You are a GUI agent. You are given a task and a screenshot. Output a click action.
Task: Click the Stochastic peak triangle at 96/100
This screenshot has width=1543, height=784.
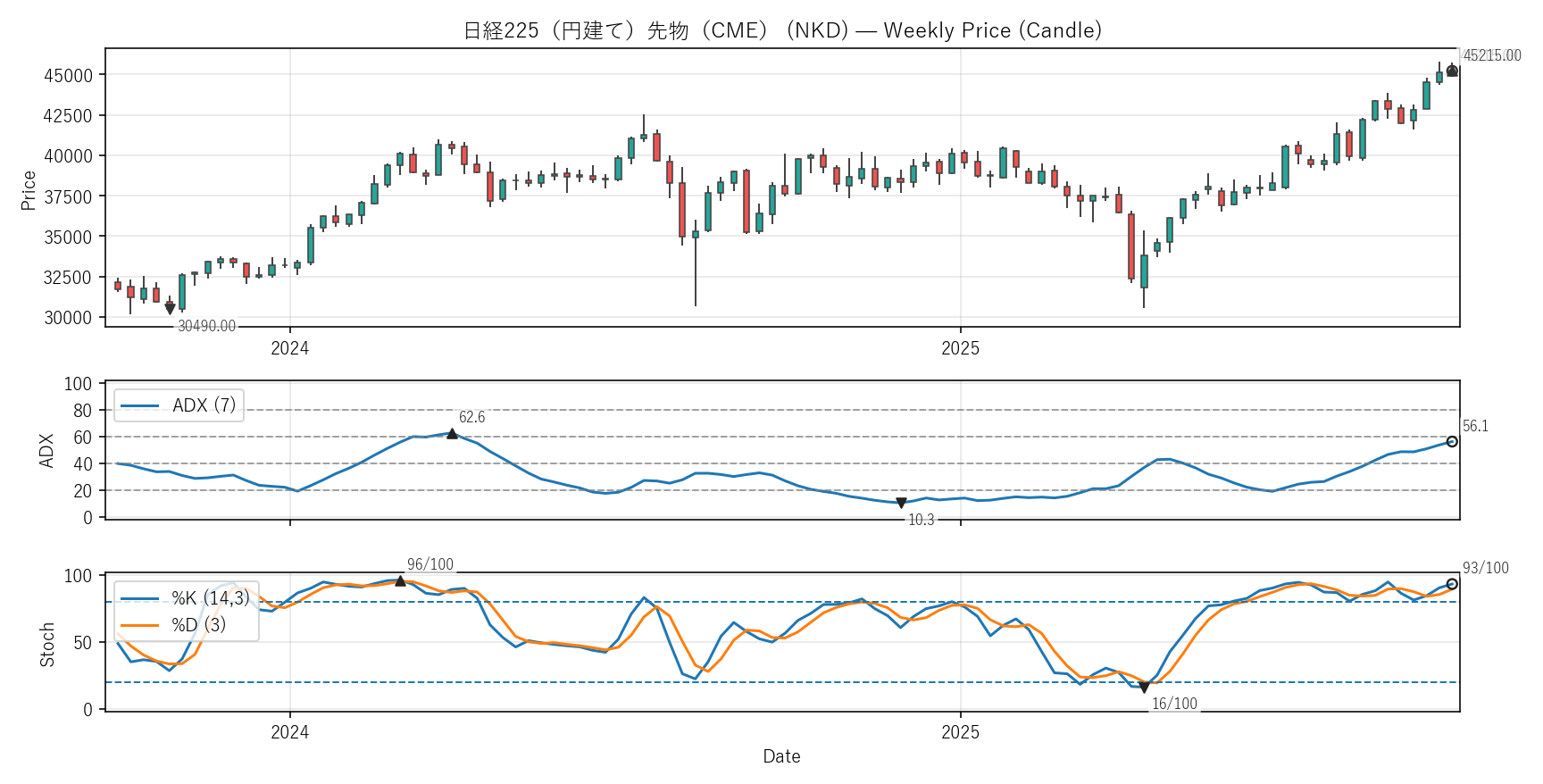coord(400,581)
